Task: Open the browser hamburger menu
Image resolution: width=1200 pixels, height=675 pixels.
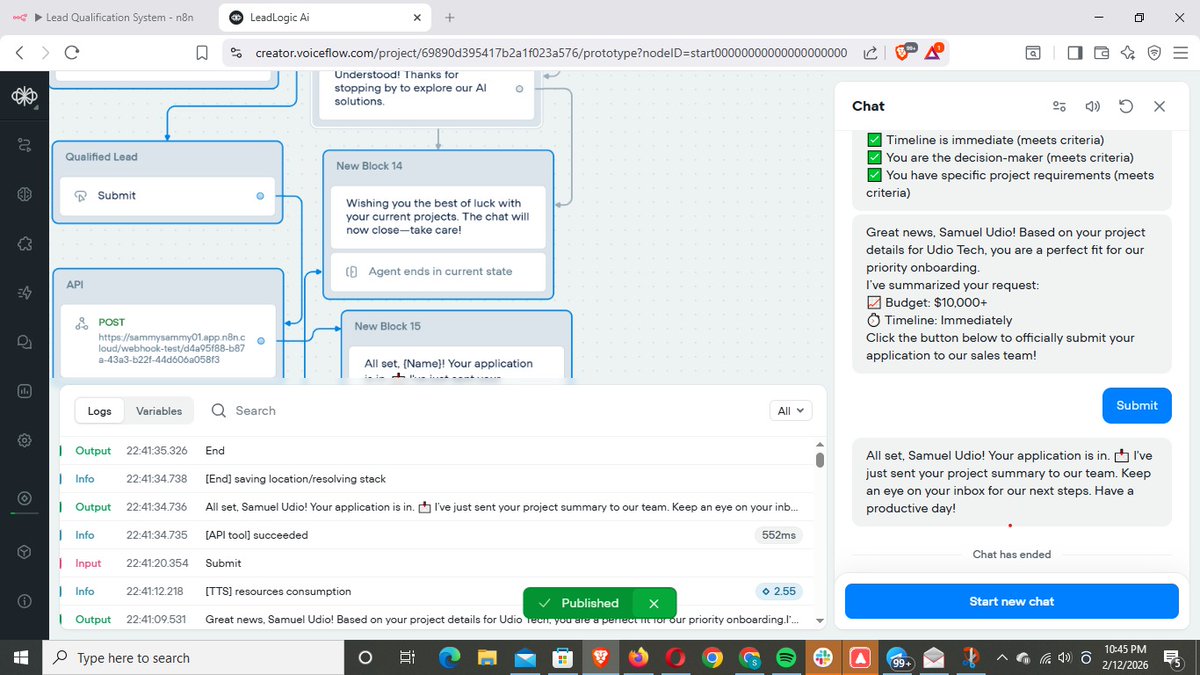Action: [1179, 53]
